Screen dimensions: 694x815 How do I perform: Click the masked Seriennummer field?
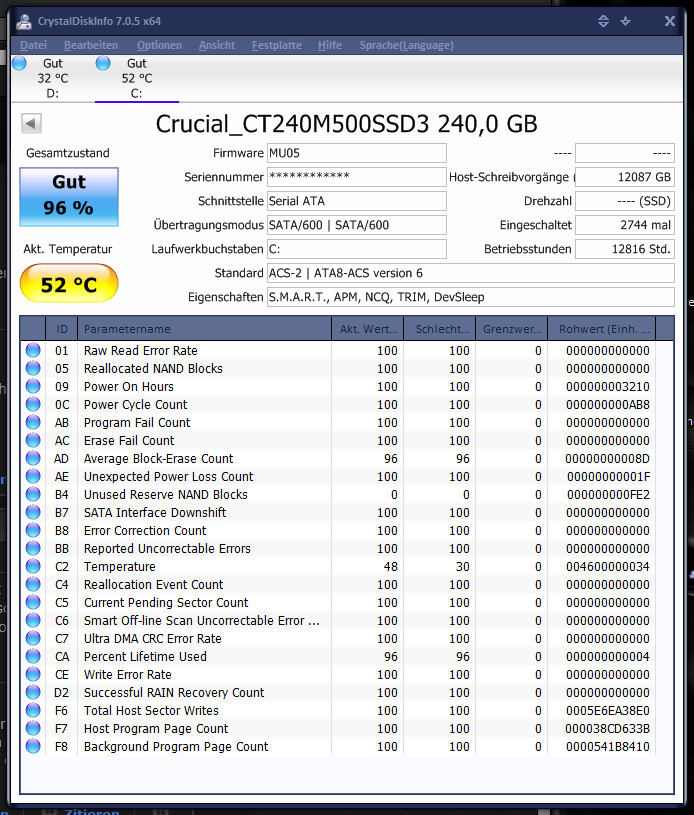tap(357, 177)
